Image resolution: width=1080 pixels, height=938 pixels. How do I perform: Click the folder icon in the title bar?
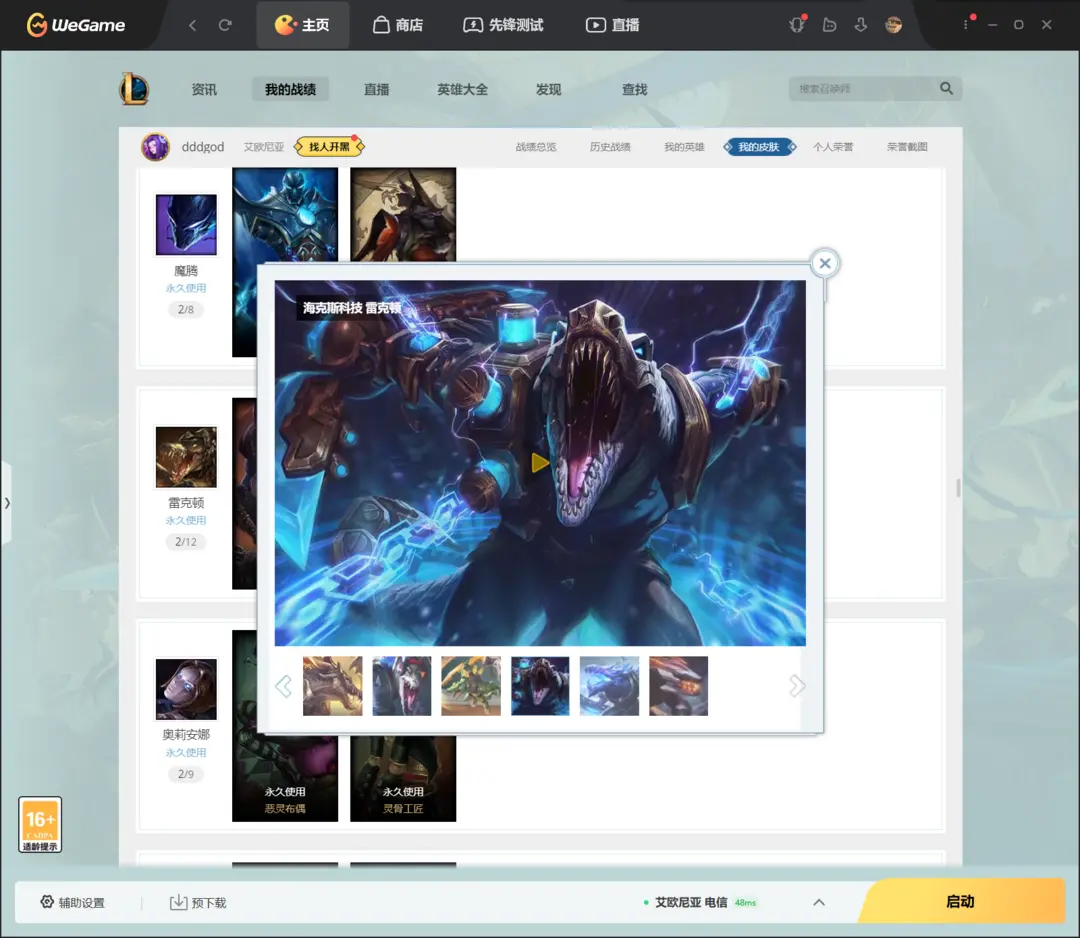point(829,25)
